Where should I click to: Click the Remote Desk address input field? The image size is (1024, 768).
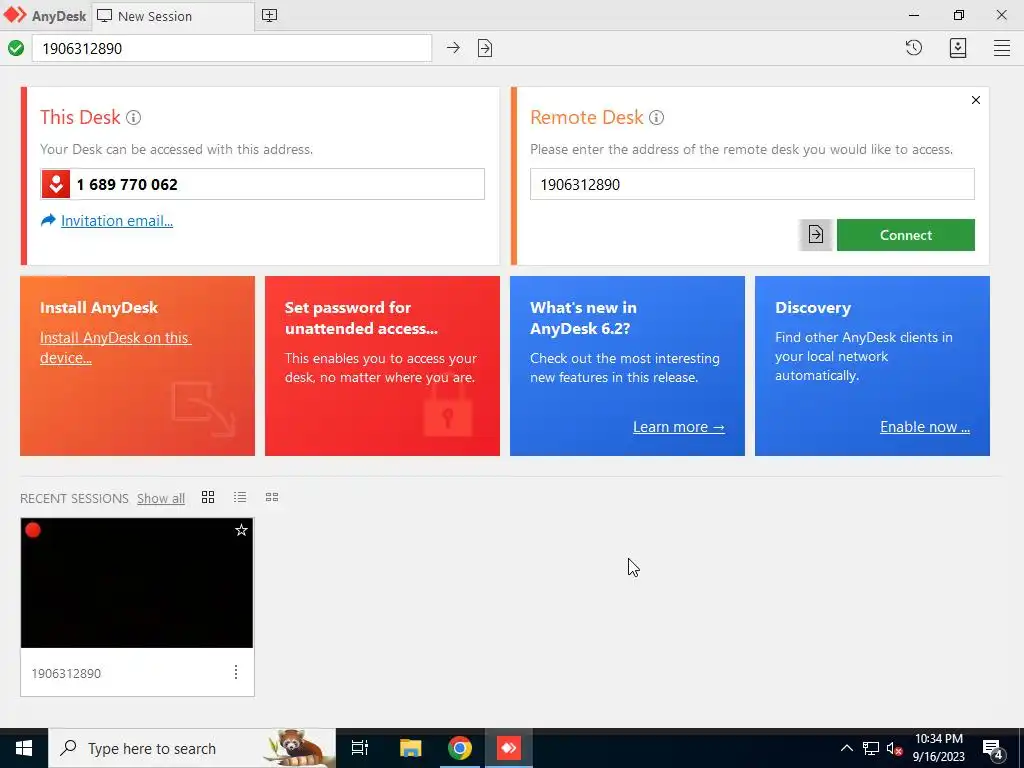click(752, 184)
